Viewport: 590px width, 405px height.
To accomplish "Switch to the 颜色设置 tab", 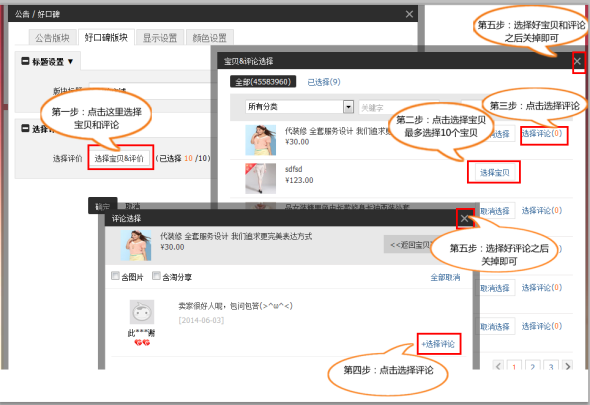I will (210, 38).
